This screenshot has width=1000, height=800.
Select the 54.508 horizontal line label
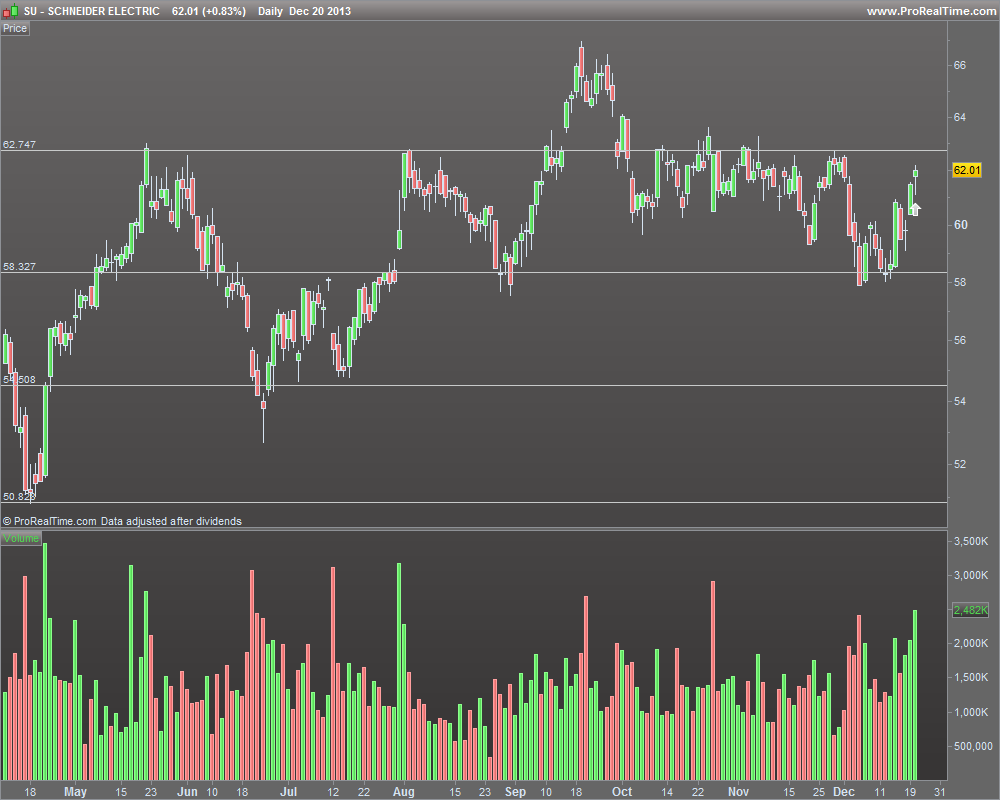tap(19, 379)
